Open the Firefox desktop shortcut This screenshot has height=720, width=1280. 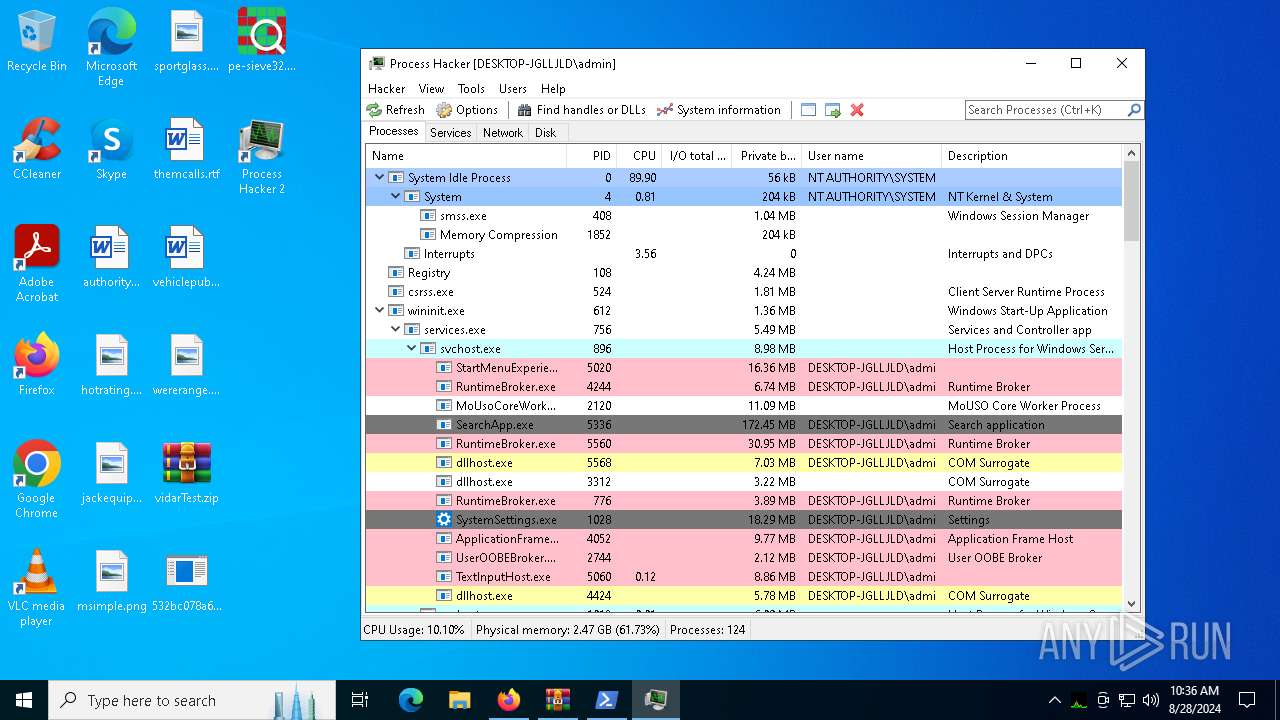[37, 366]
